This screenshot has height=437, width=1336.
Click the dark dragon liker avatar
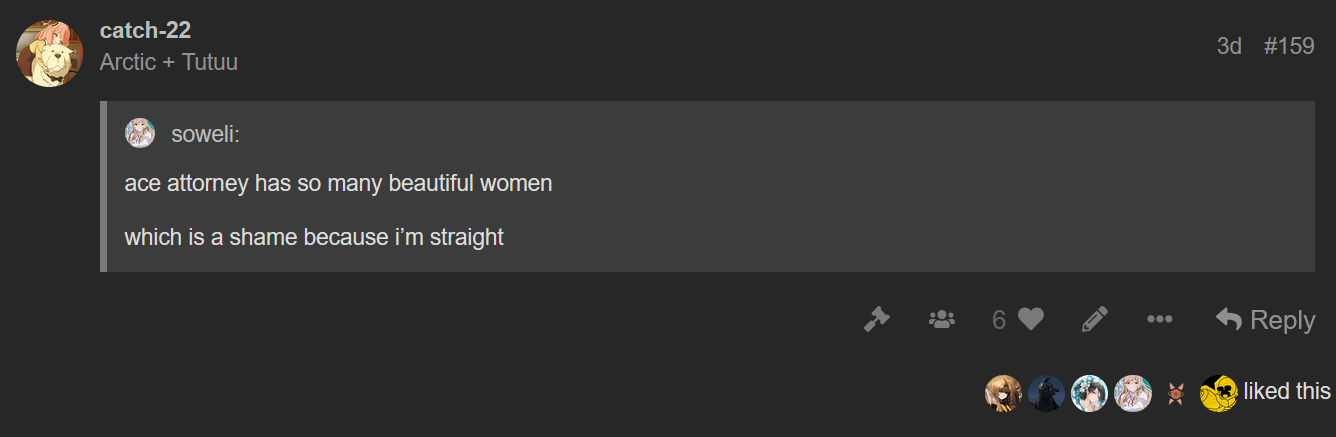pos(1046,393)
